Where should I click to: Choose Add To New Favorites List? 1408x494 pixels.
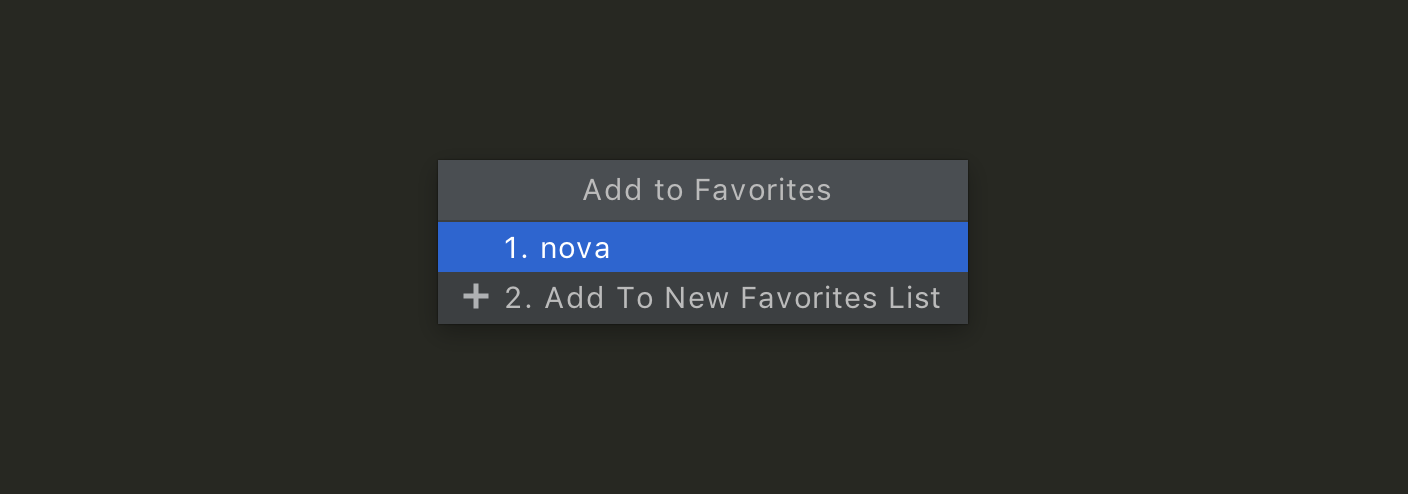point(722,298)
